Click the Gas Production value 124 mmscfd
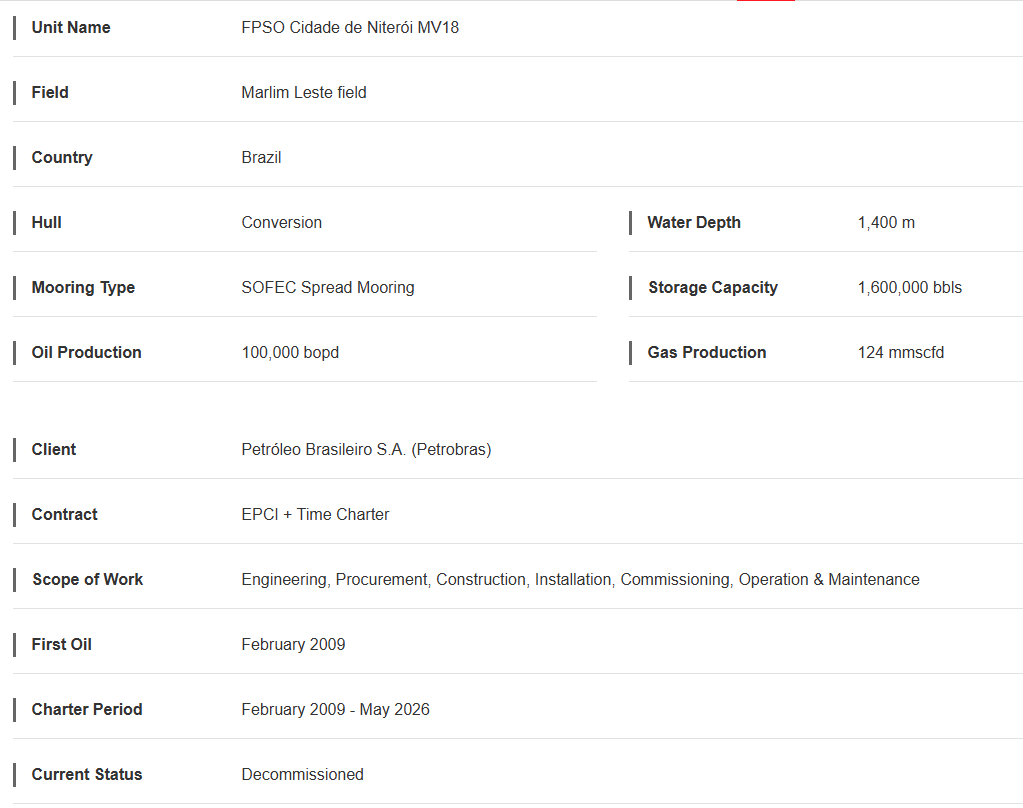The image size is (1023, 808). 900,352
